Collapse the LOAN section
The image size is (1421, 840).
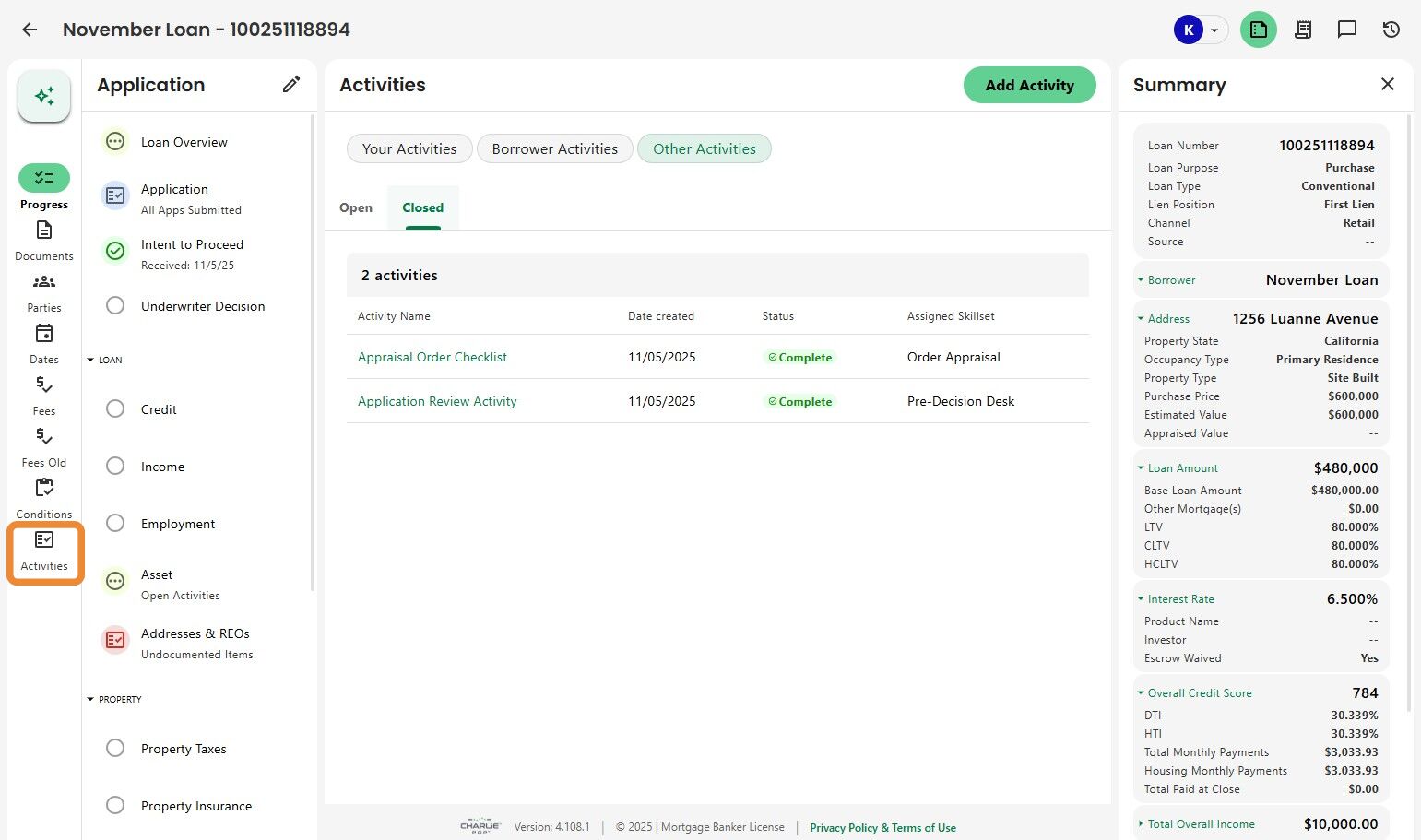(90, 361)
